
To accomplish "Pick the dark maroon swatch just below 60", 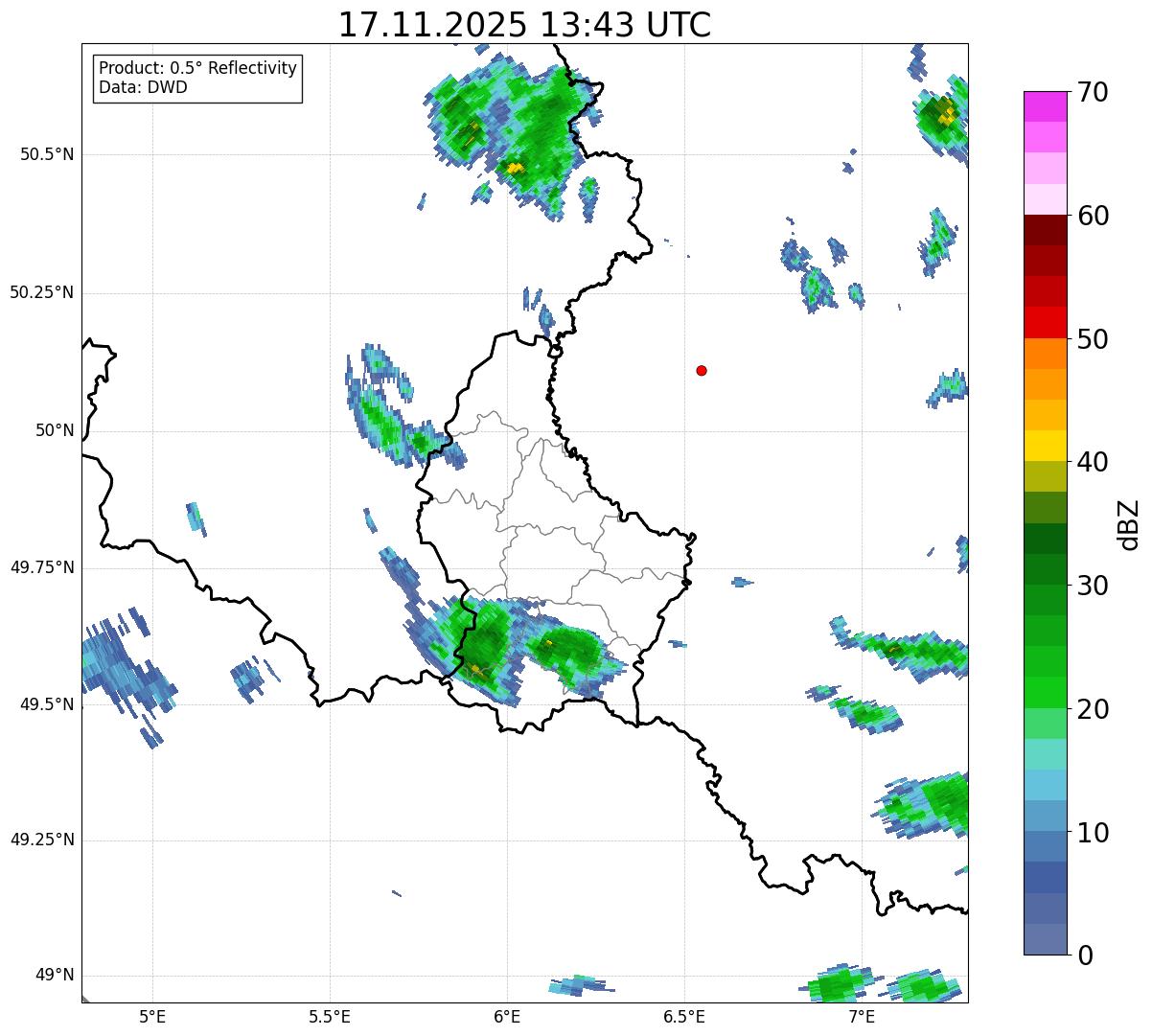I will click(x=1045, y=230).
